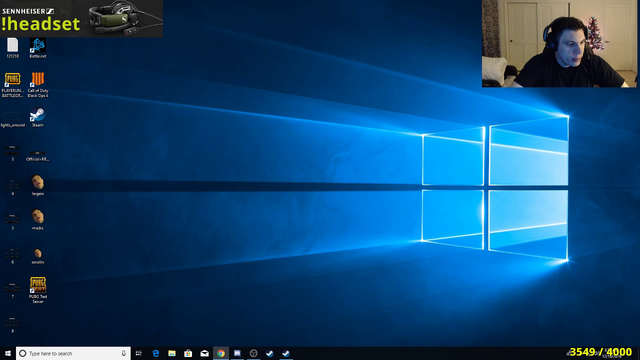Click the round OBS icon on the taskbar

pyautogui.click(x=253, y=353)
